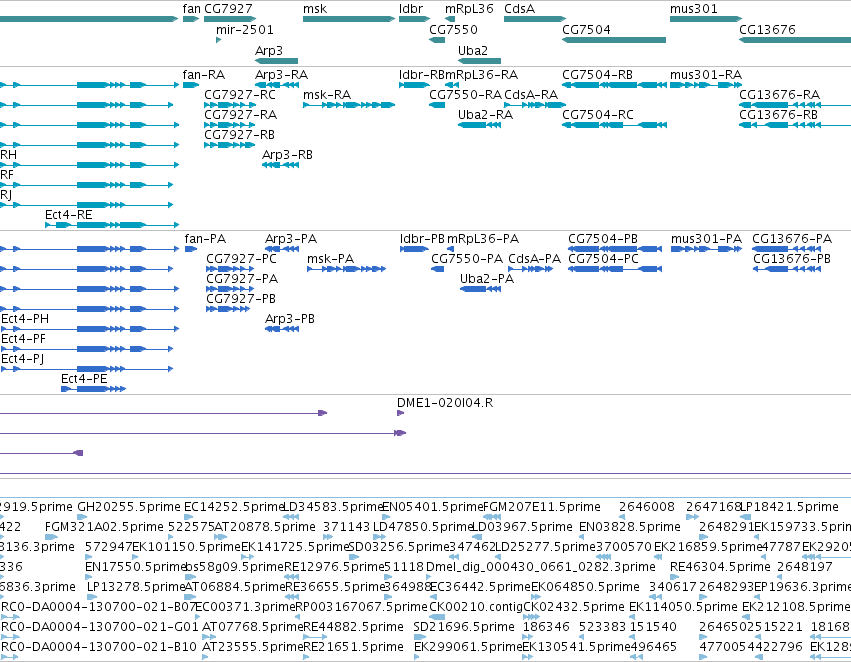
Task: Open the CG7550-PA protein label
Action: tap(467, 259)
